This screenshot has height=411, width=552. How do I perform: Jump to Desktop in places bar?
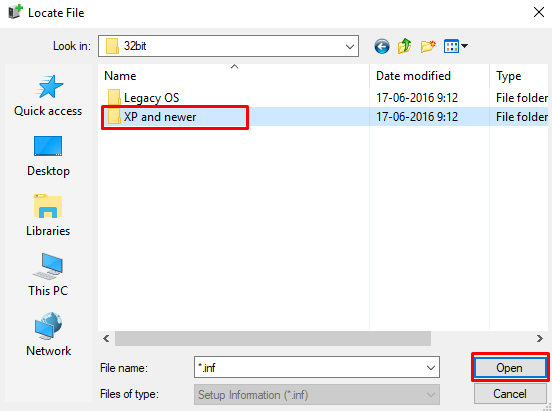click(48, 156)
